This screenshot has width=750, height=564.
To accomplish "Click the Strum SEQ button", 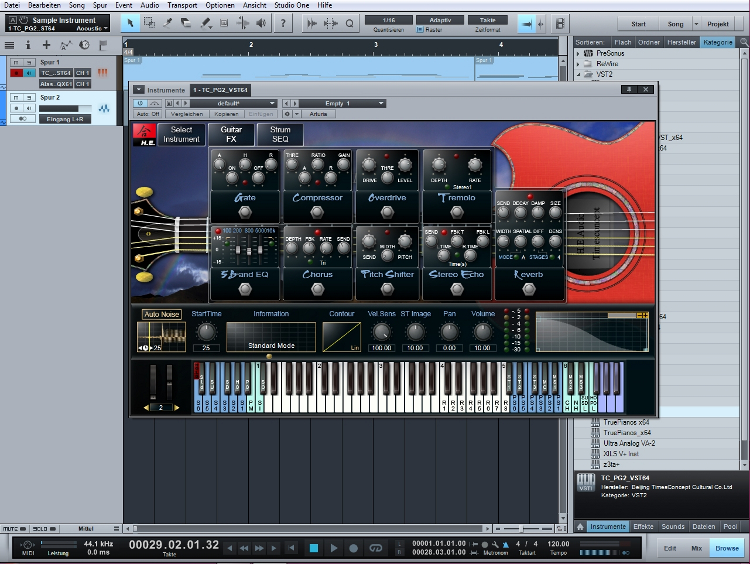I will pyautogui.click(x=280, y=134).
